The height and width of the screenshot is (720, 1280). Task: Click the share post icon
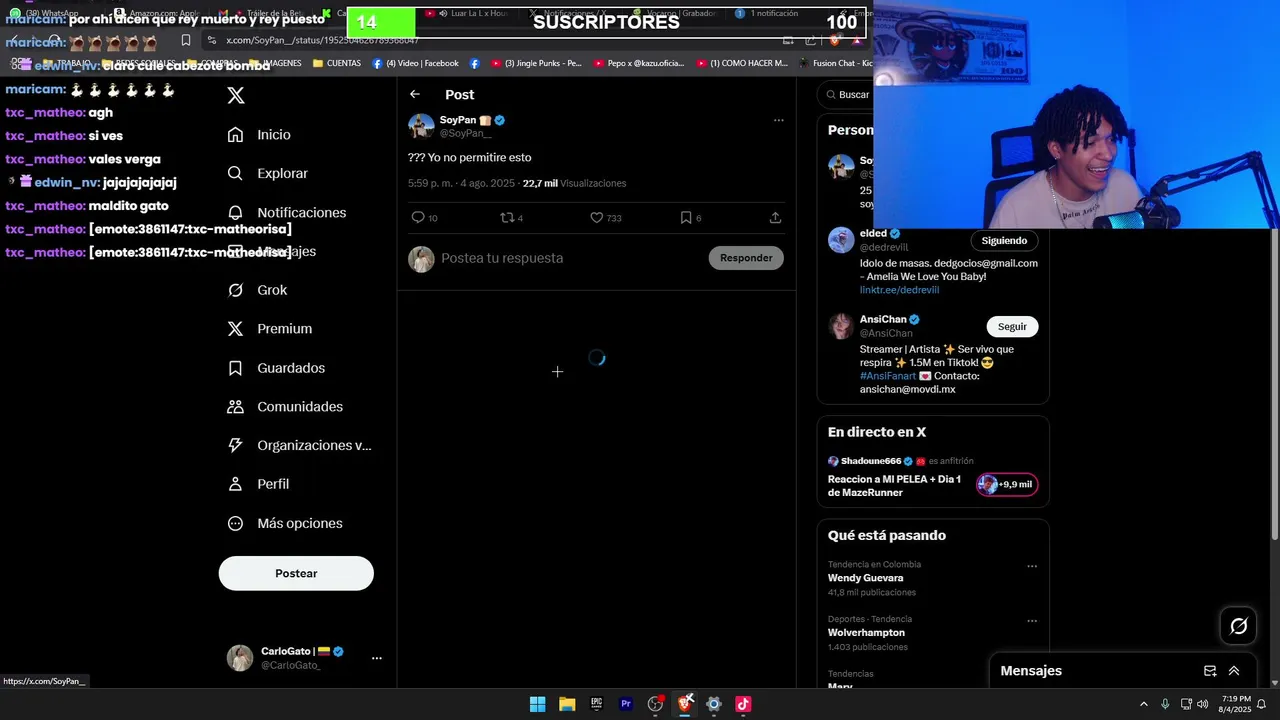(775, 217)
